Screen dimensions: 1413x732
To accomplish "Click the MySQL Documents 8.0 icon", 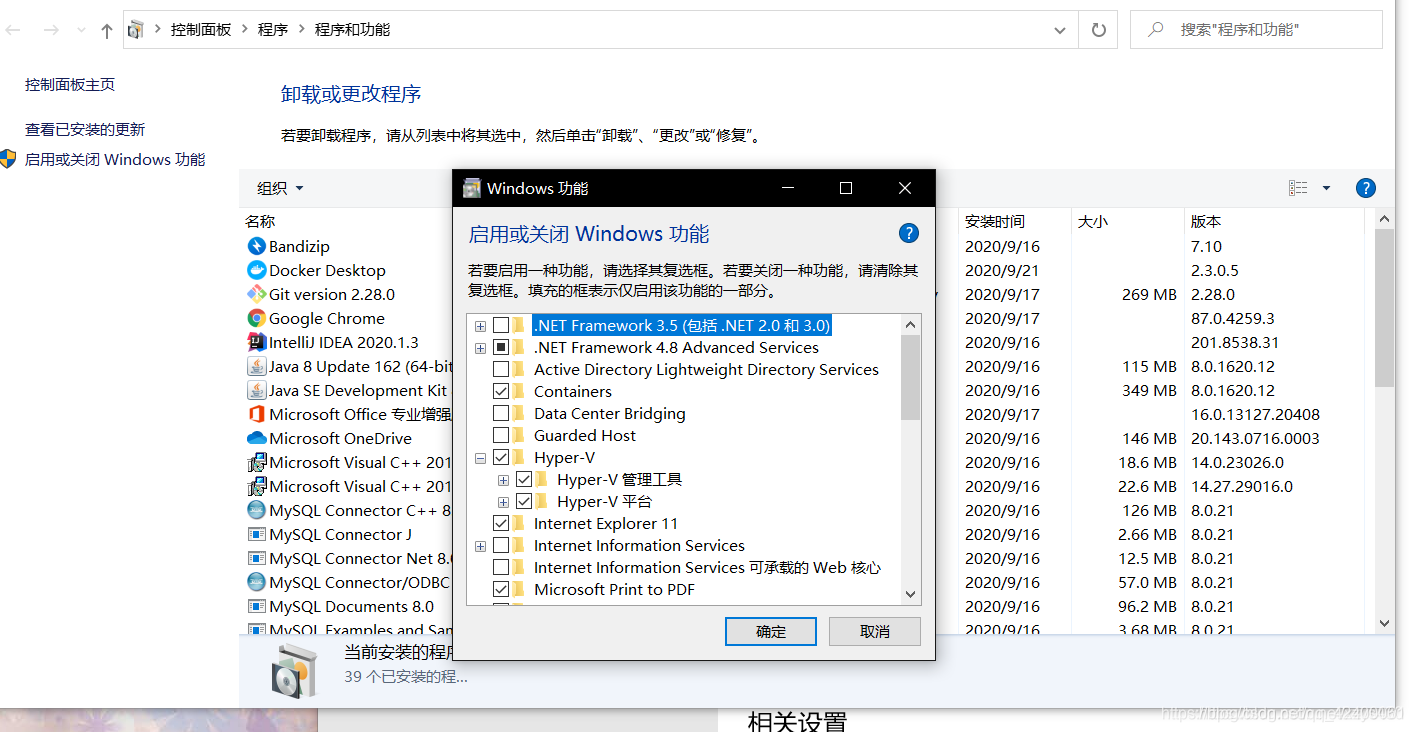I will (256, 606).
